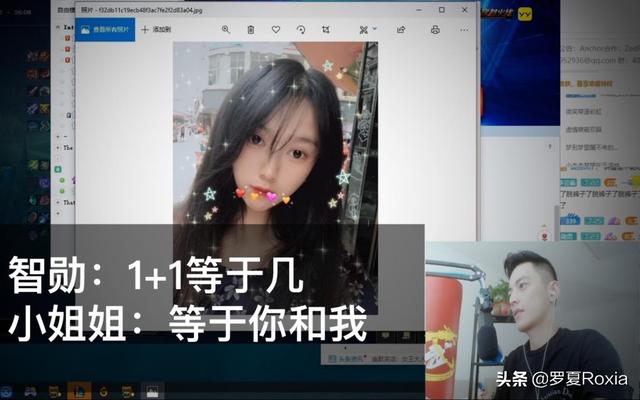Open the edit and create tool icon
The width and height of the screenshot is (640, 400).
[362, 30]
